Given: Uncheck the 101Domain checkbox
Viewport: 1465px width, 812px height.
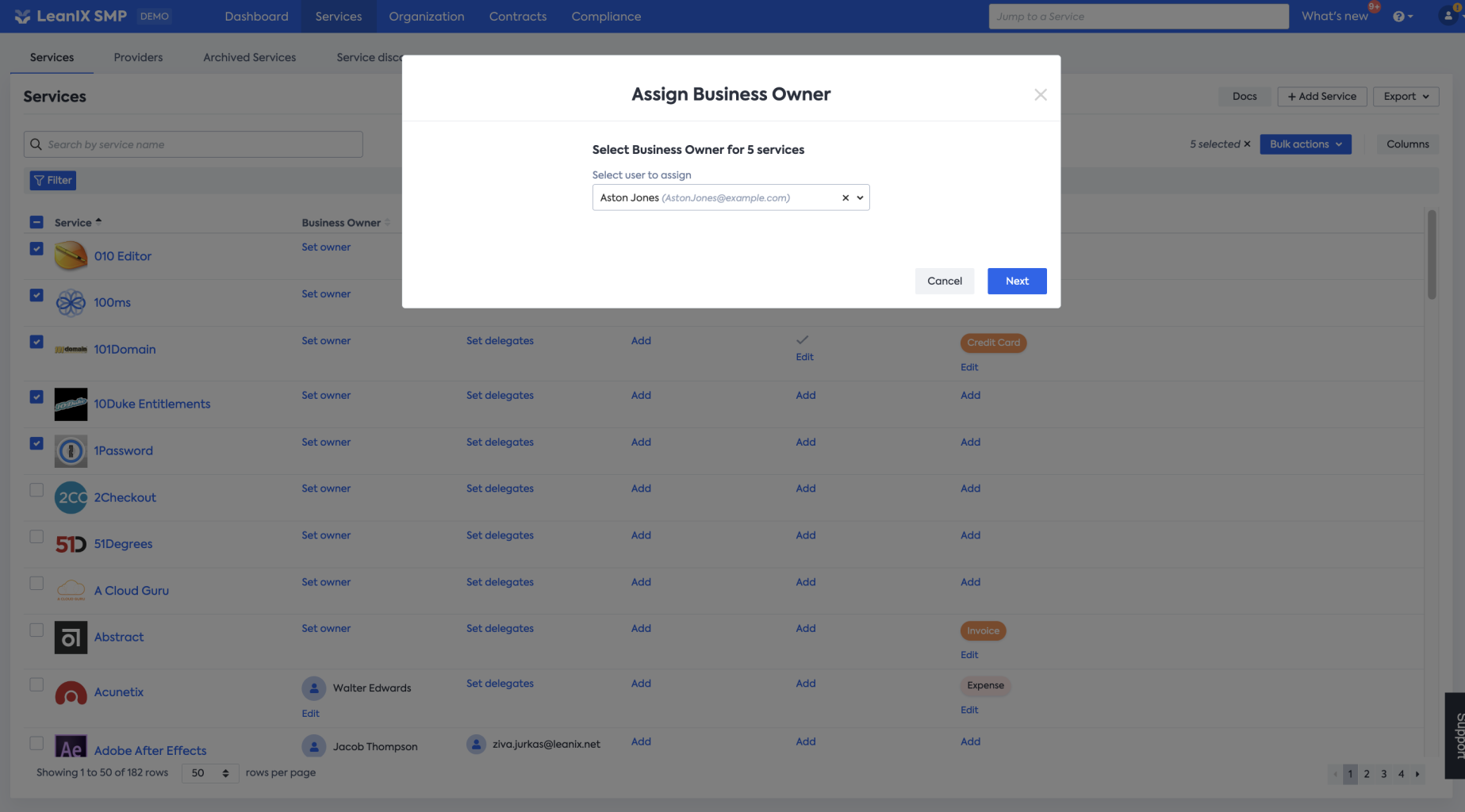Looking at the screenshot, I should point(36,342).
